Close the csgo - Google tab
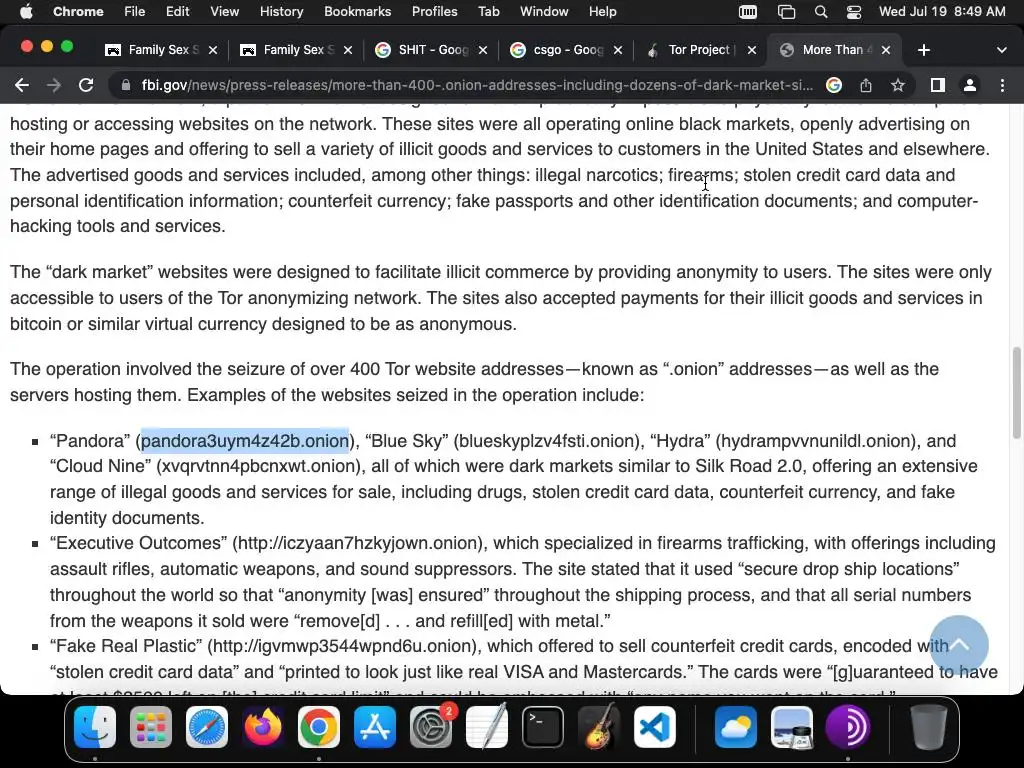The image size is (1024, 768). click(x=618, y=50)
